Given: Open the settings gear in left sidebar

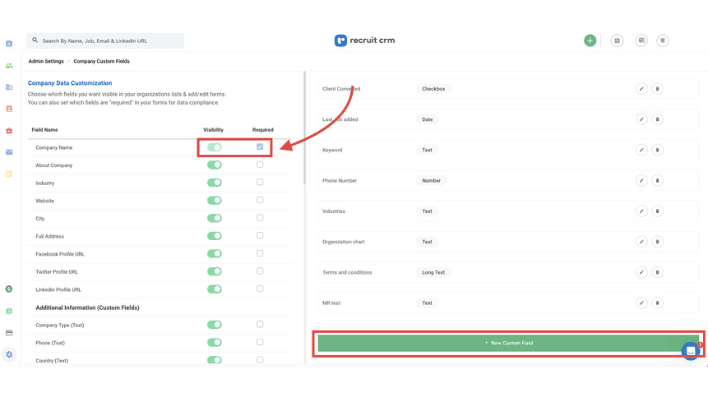Looking at the screenshot, I should coord(9,355).
